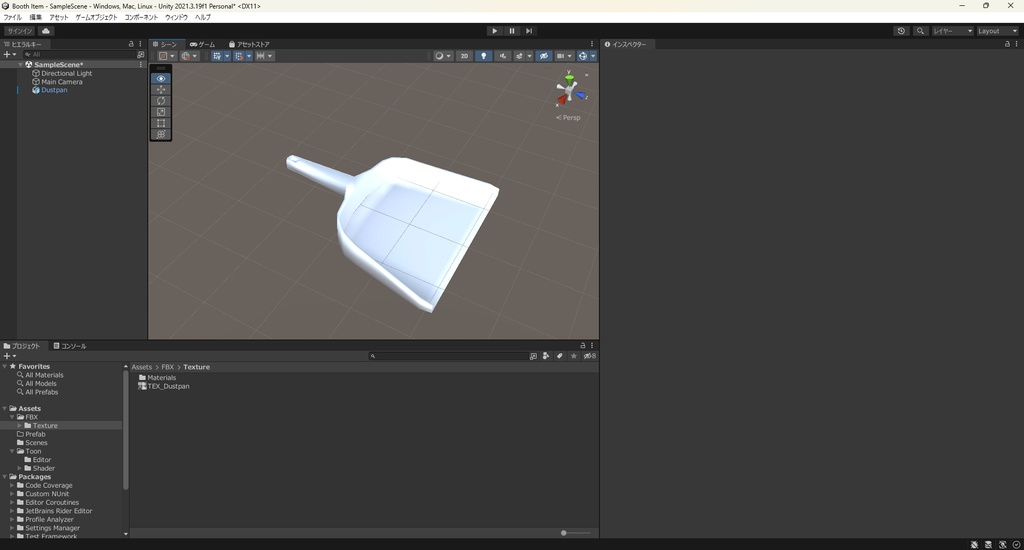Open the global search magnifier icon
This screenshot has width=1024, height=550.
click(920, 31)
